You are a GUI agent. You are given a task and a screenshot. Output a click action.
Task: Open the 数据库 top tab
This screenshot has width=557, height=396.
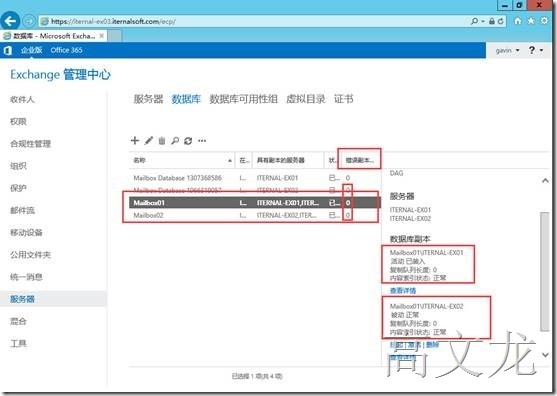[186, 99]
